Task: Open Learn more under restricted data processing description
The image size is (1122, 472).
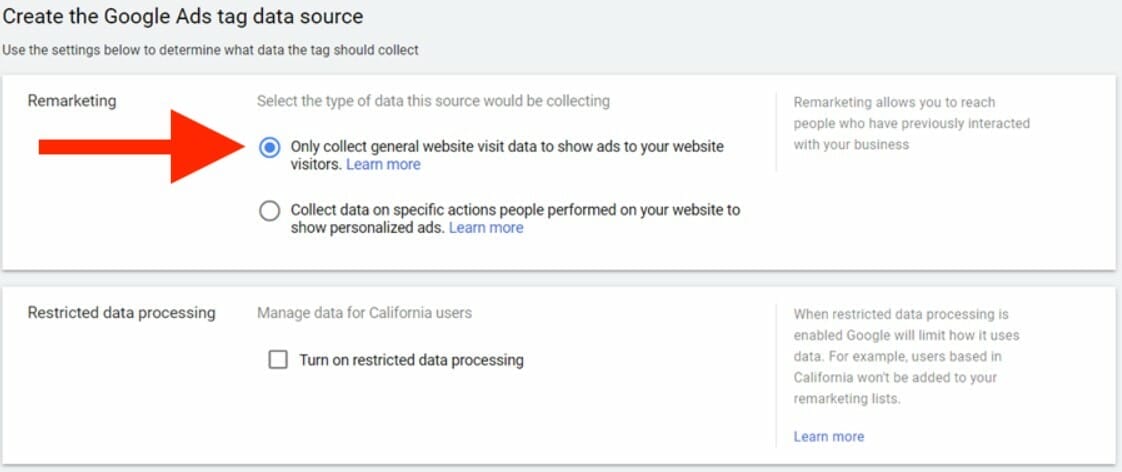Action: [x=829, y=436]
